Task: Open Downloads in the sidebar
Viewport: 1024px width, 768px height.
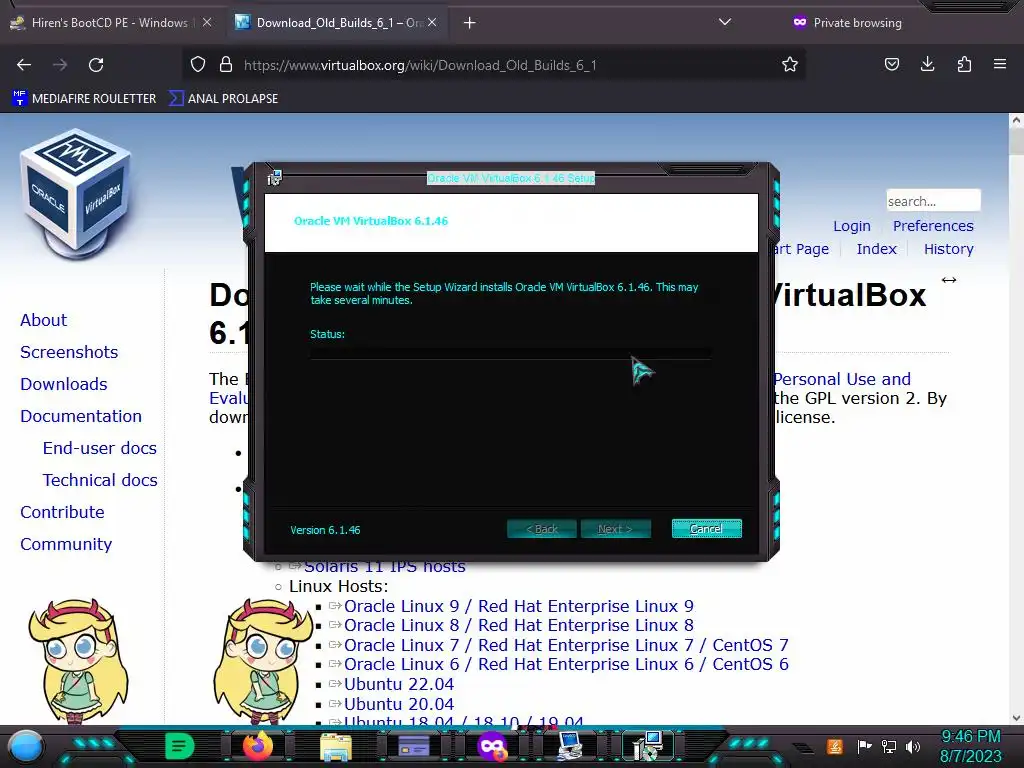Action: (63, 384)
